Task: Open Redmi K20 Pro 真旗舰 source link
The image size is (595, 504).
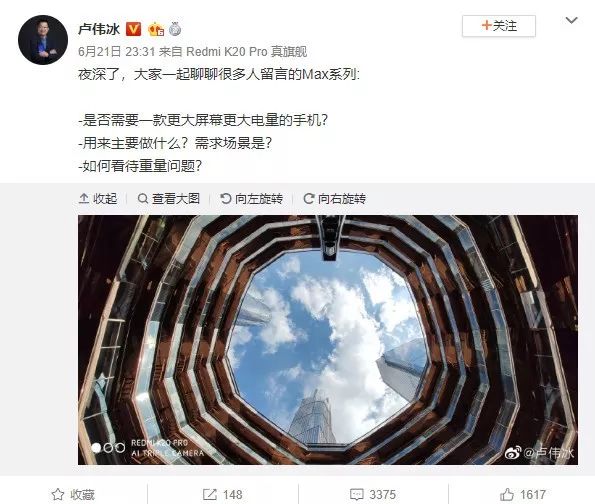Action: click(247, 52)
